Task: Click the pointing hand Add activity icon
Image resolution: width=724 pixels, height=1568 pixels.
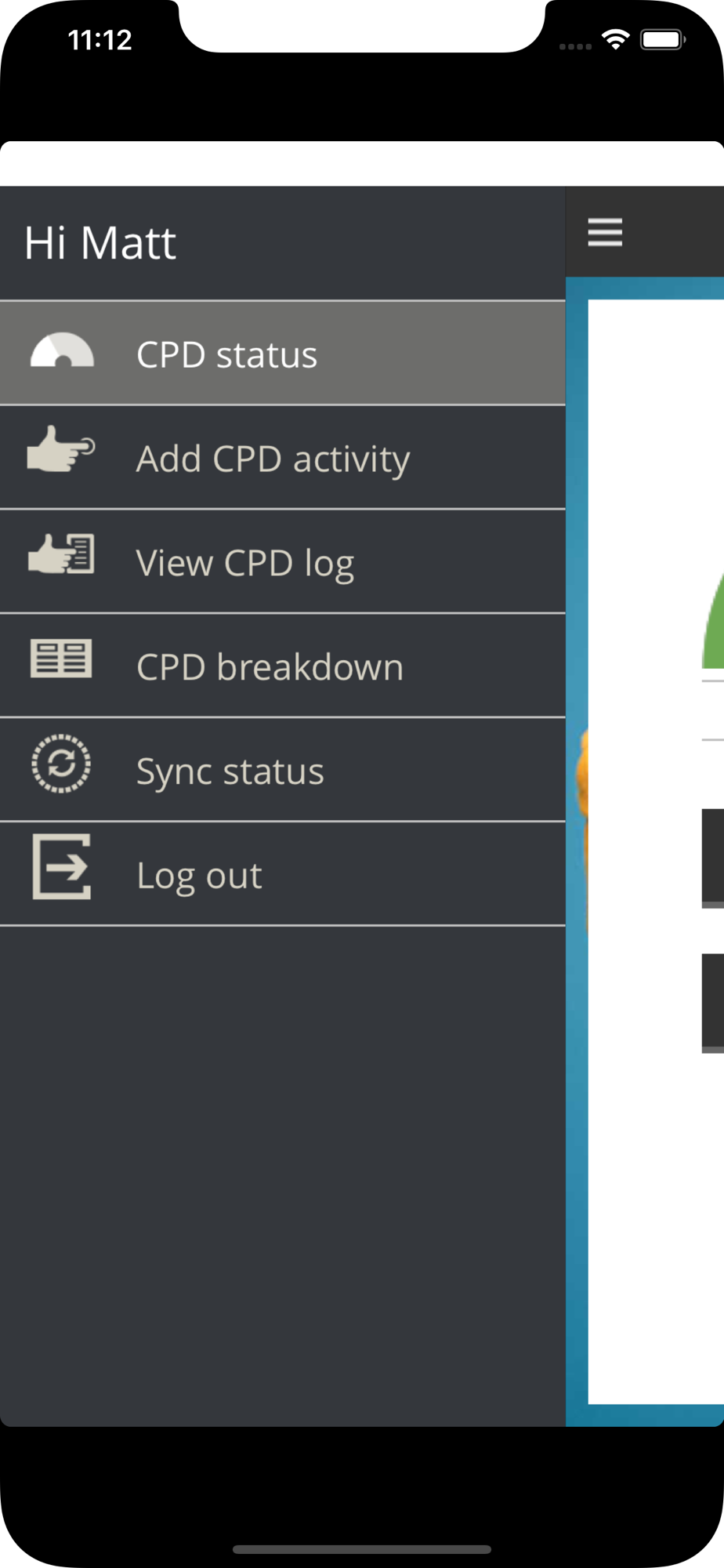Action: [61, 449]
